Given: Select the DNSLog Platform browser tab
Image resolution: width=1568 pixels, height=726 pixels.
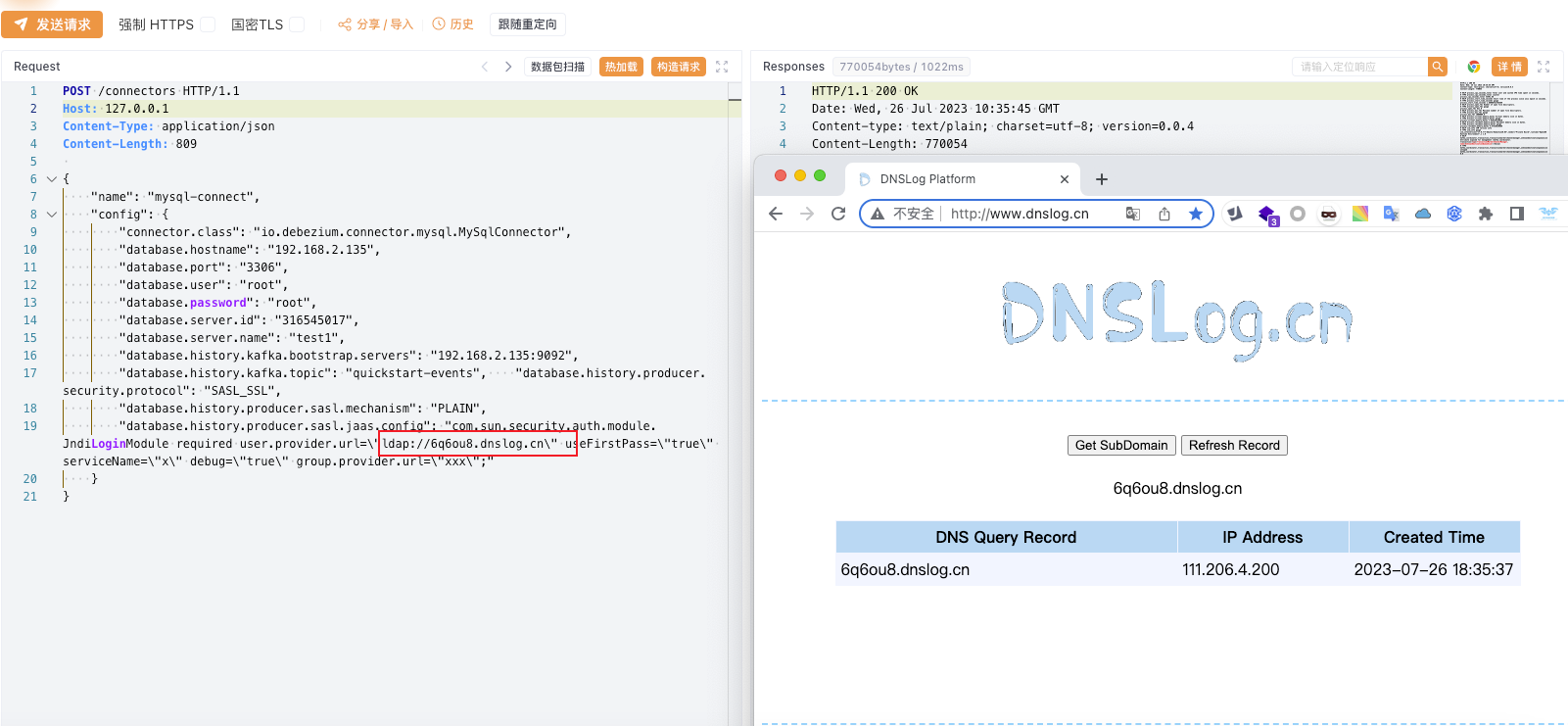Looking at the screenshot, I should tap(965, 179).
